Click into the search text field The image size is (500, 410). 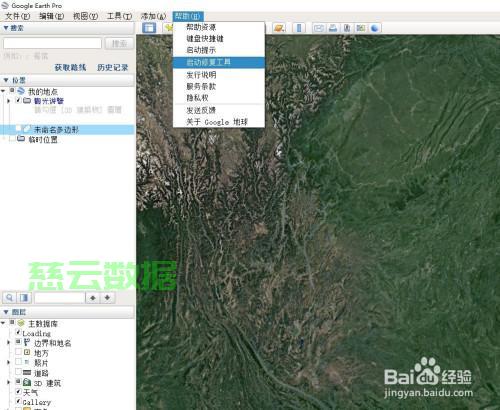tap(52, 43)
